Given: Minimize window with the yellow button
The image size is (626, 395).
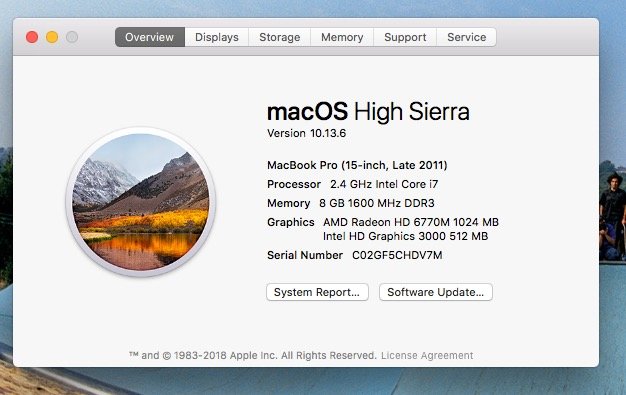Looking at the screenshot, I should [x=52, y=37].
